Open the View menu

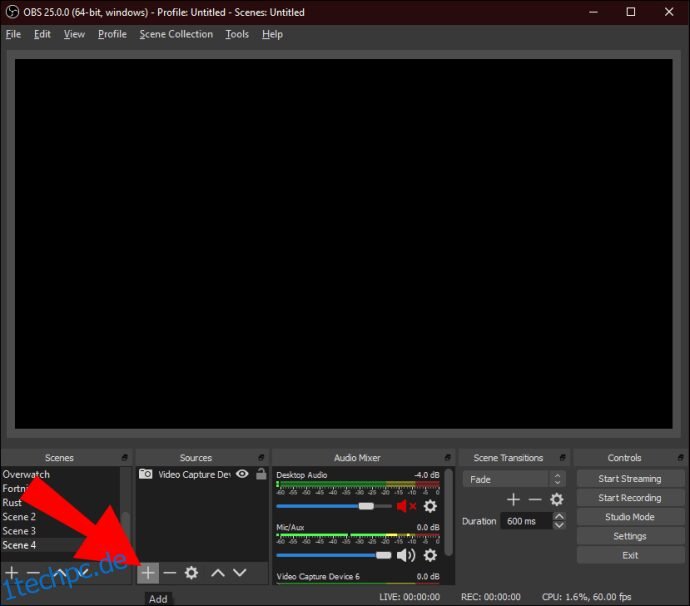coord(74,34)
